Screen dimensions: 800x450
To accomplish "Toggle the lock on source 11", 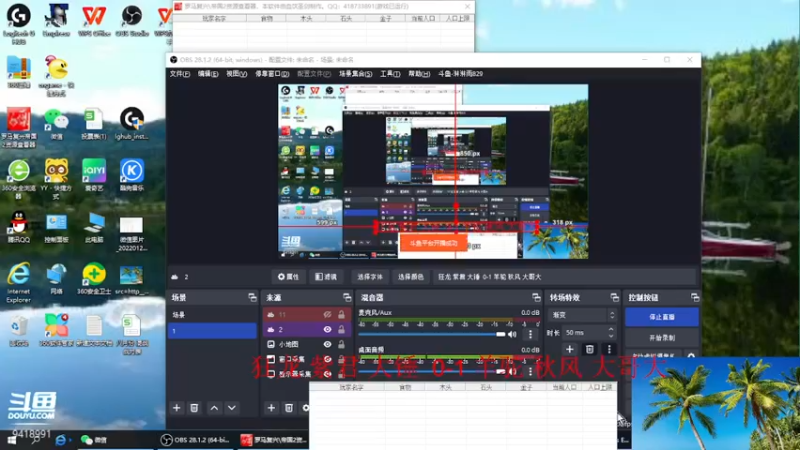I will pos(341,314).
